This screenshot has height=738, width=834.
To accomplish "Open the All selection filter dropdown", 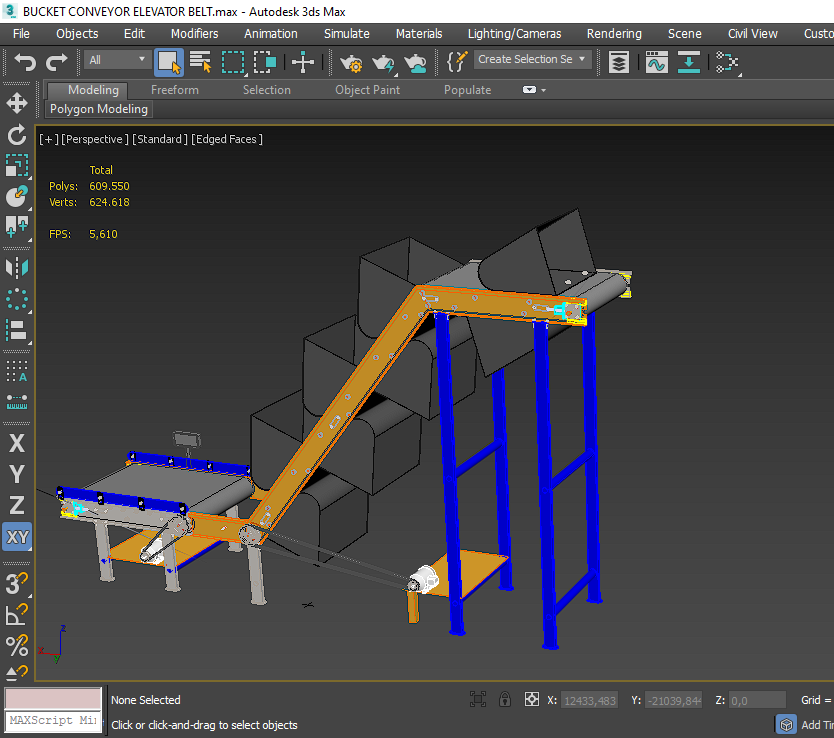I will [117, 60].
